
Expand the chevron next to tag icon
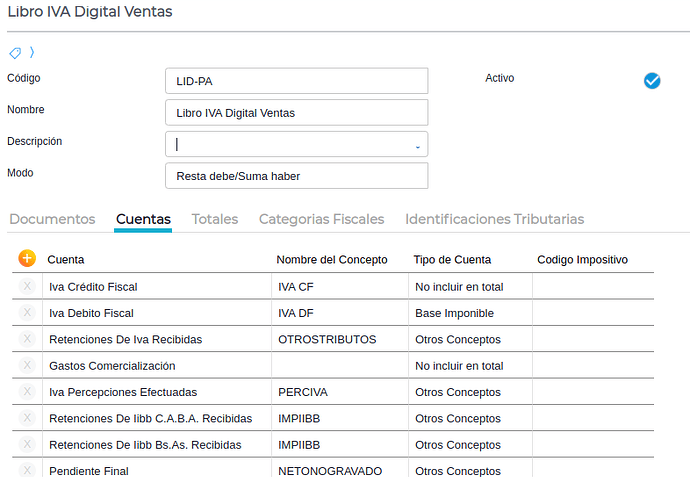point(32,53)
